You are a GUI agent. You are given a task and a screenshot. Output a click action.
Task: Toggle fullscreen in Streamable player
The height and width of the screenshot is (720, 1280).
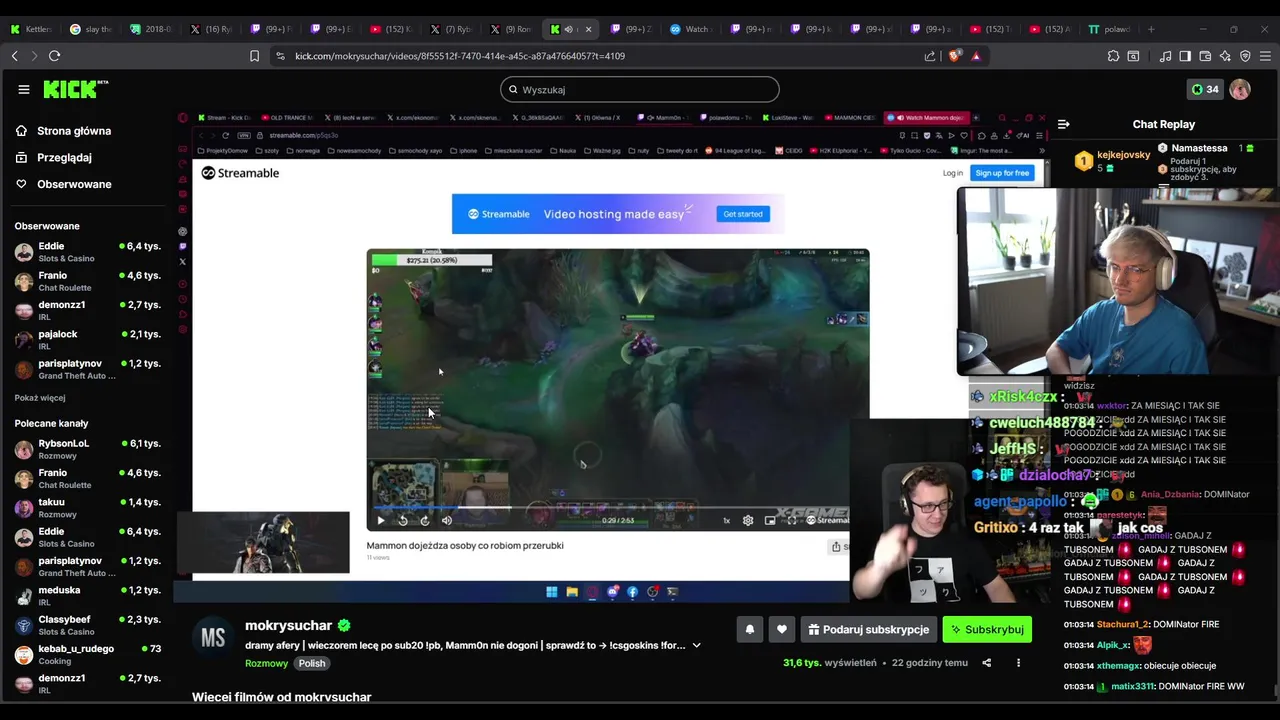(x=792, y=520)
